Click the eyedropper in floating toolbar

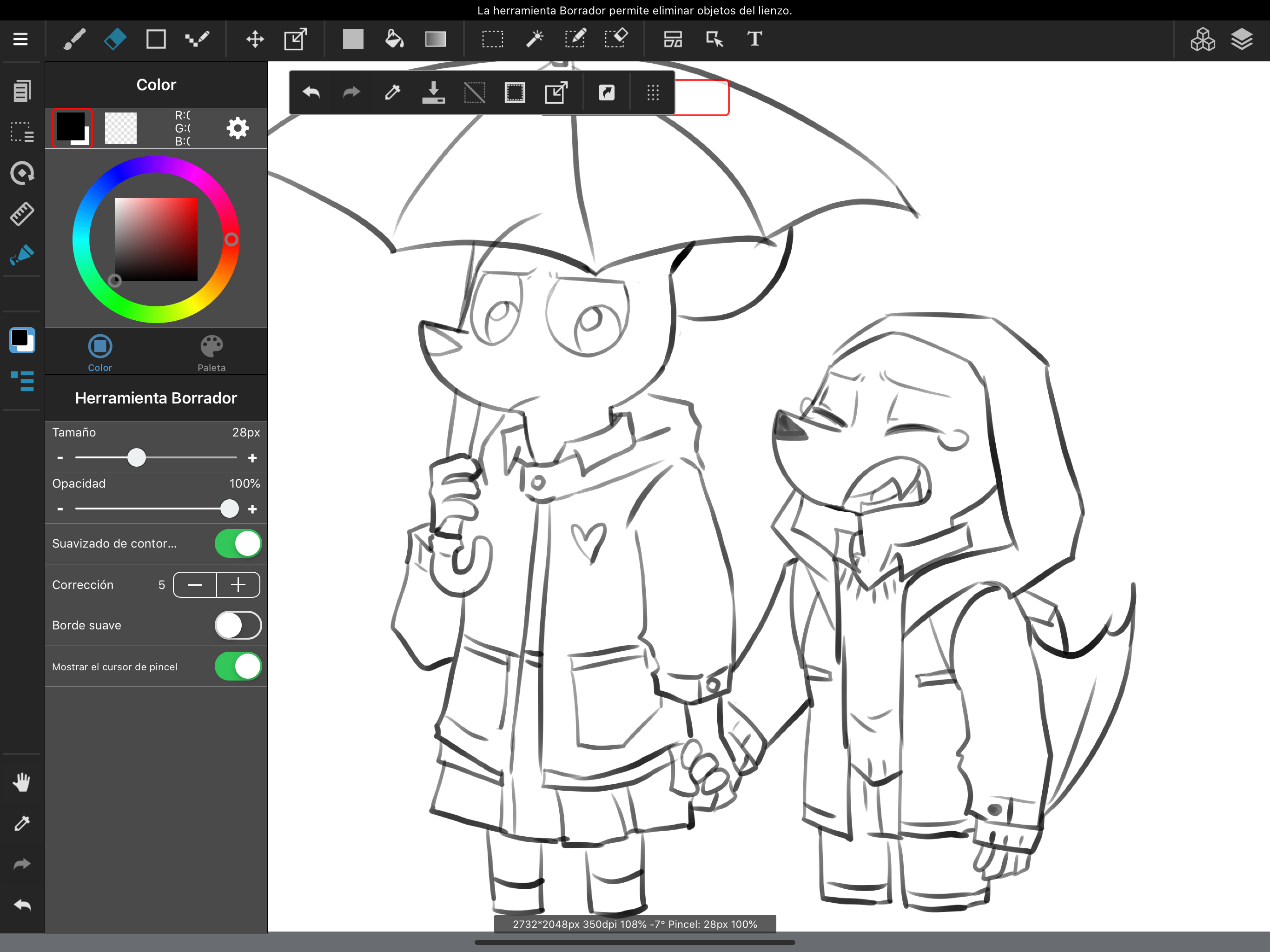click(x=393, y=93)
